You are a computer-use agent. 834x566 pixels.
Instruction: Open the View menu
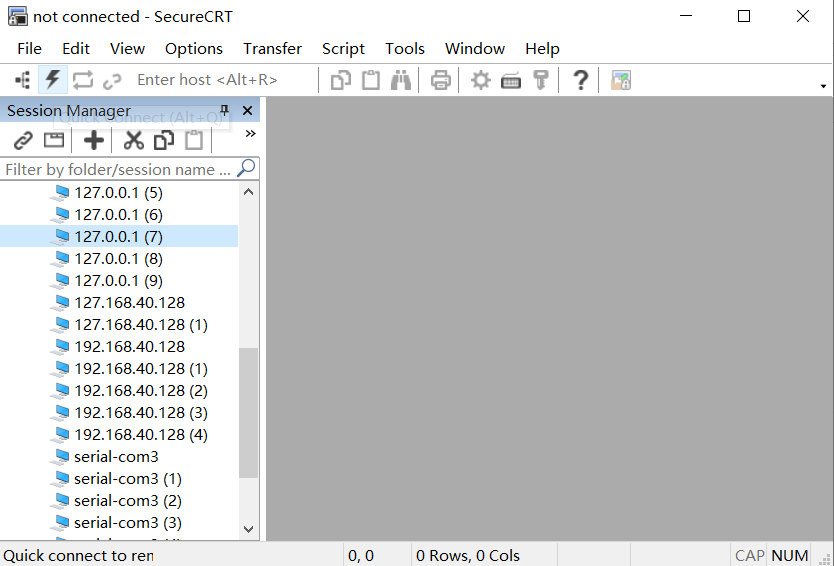click(127, 48)
